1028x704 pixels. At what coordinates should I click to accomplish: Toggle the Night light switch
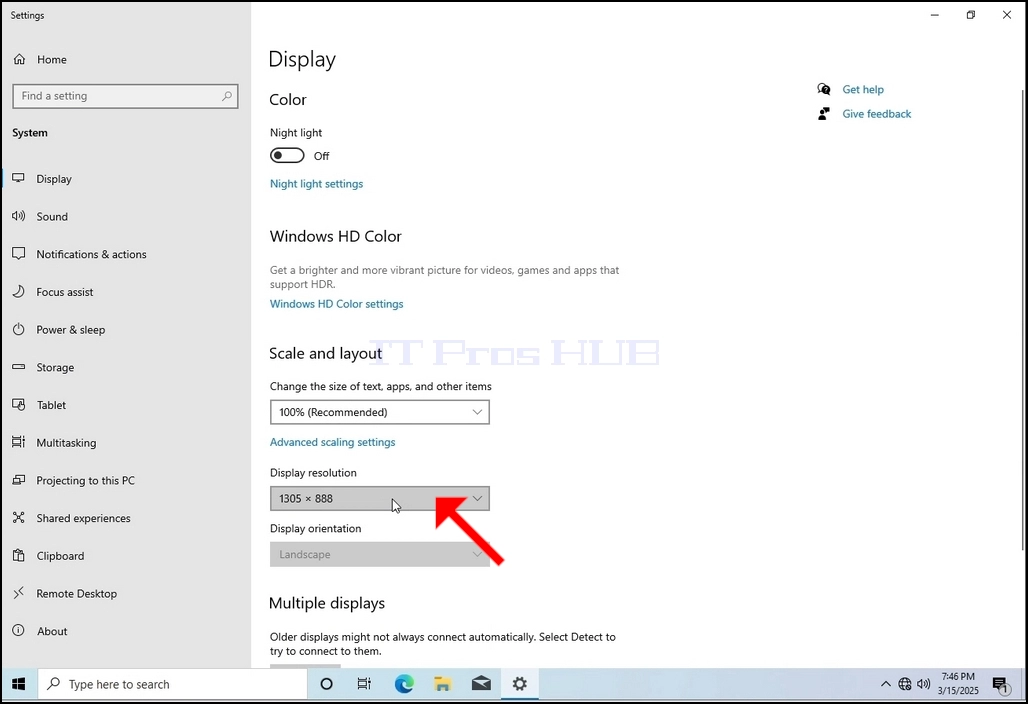point(287,155)
